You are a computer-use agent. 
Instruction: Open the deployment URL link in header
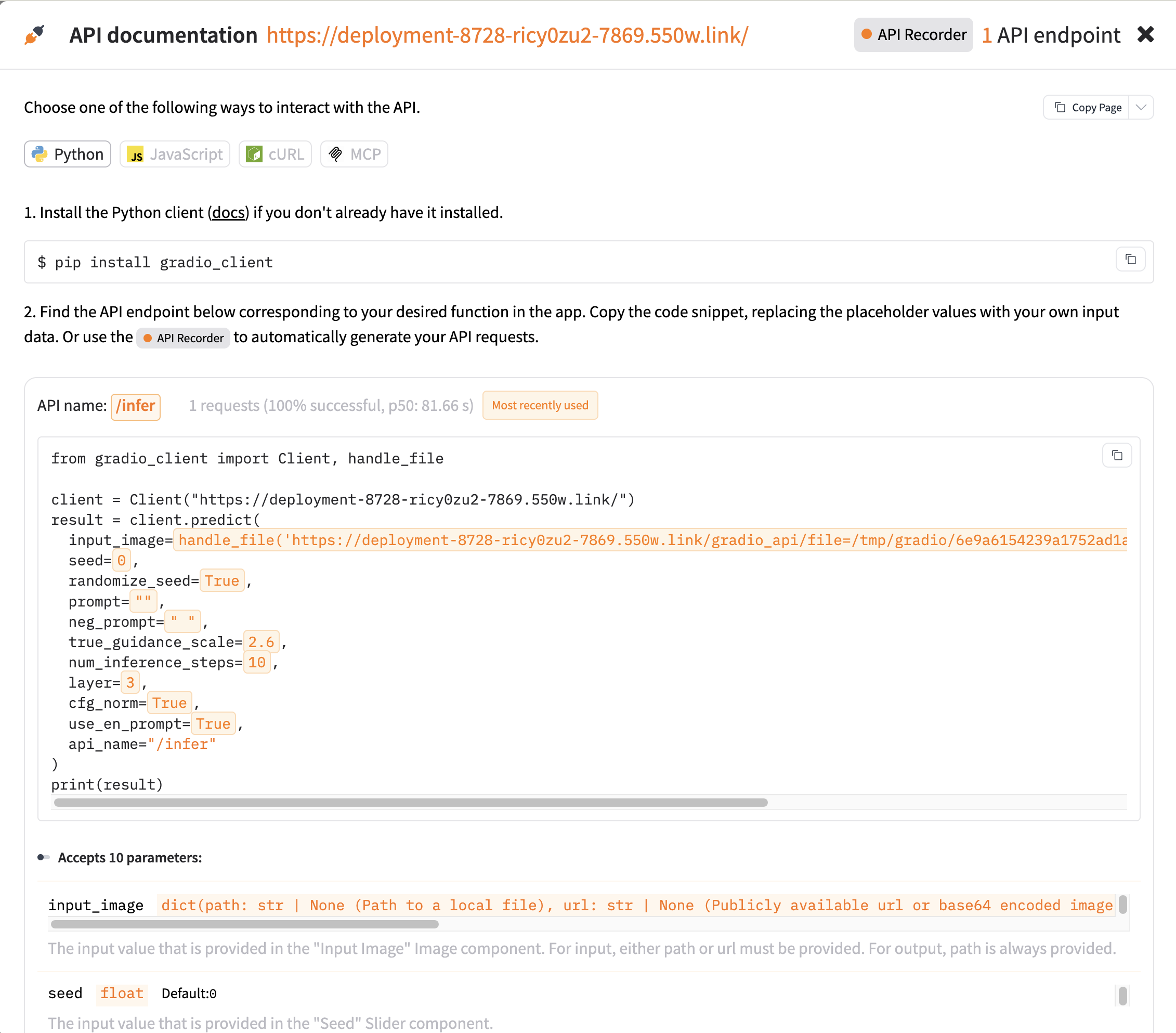click(x=507, y=35)
